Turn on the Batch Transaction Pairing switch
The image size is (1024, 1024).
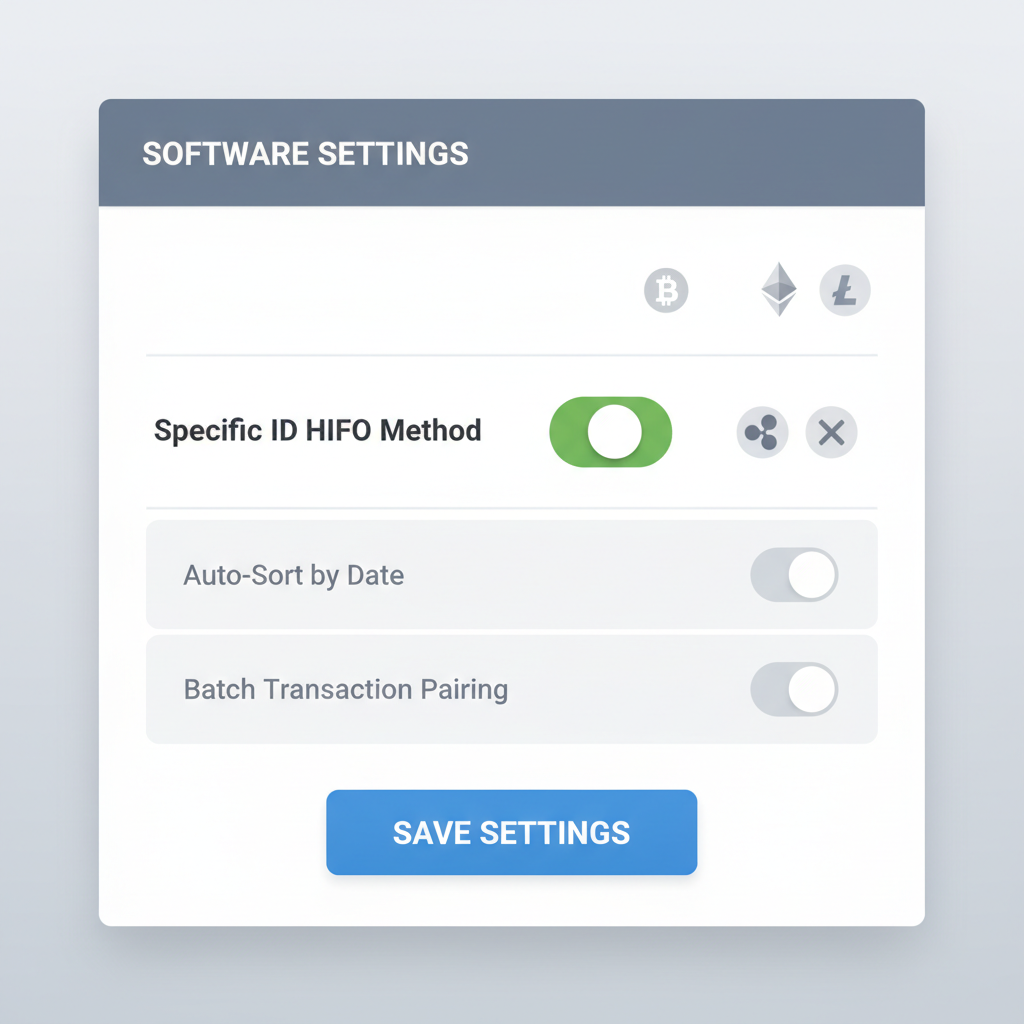[x=795, y=689]
